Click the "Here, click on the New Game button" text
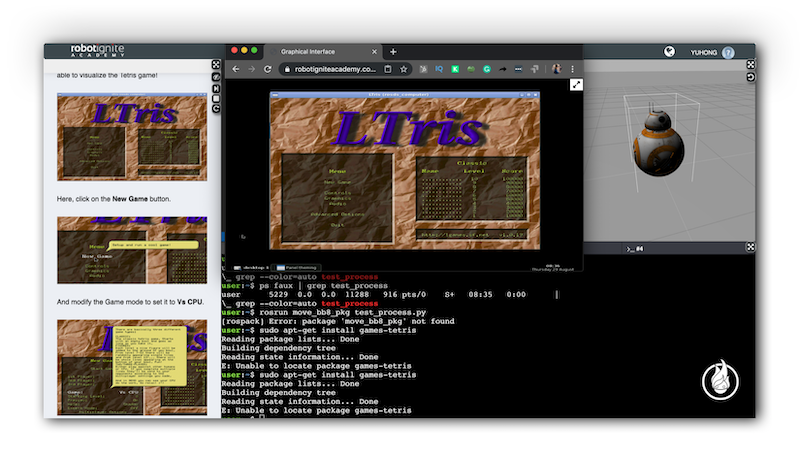 coord(114,199)
